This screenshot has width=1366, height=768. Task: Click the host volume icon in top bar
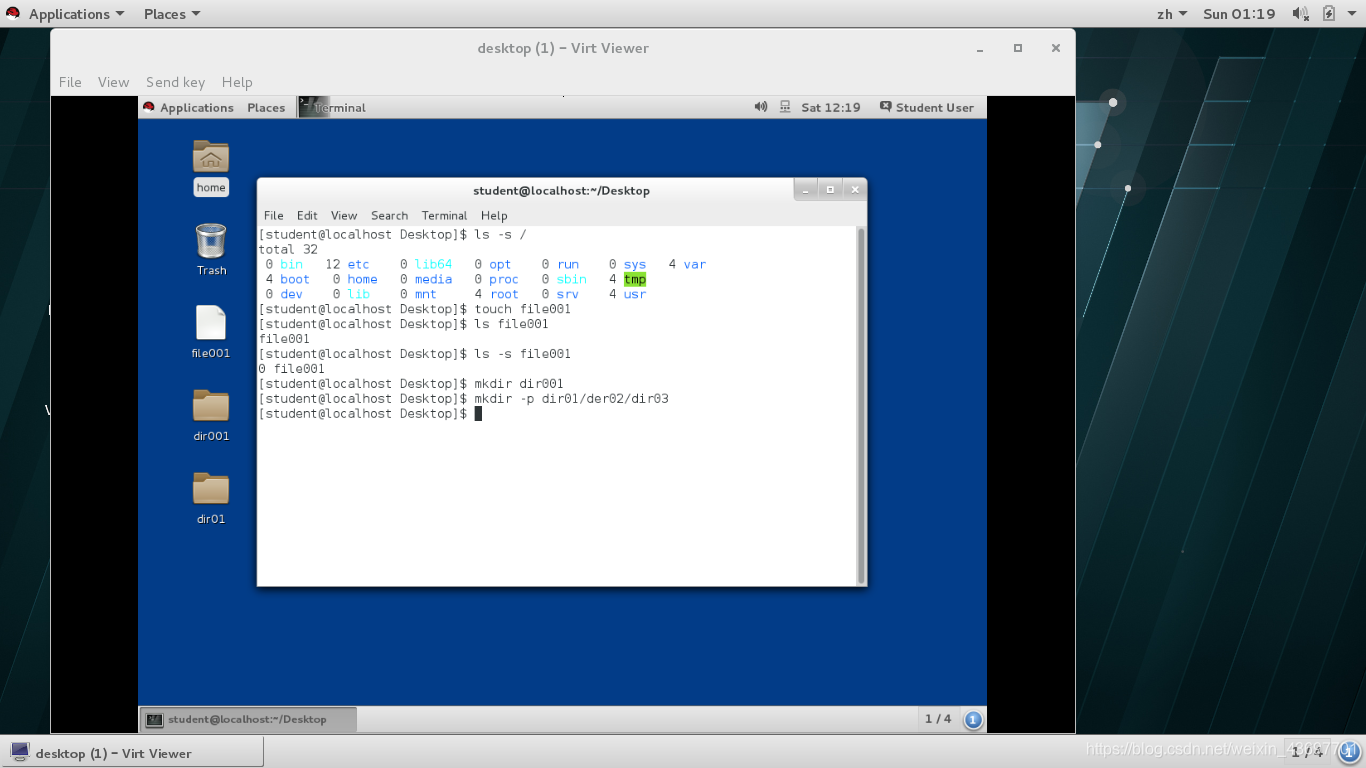click(x=1300, y=14)
